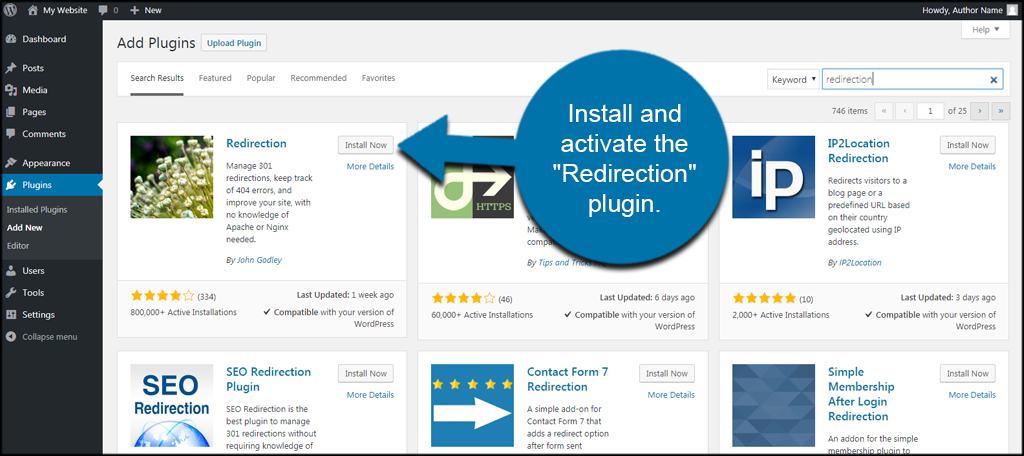Click the IP2Location five-star rating
Image resolution: width=1024 pixels, height=456 pixels.
764,299
